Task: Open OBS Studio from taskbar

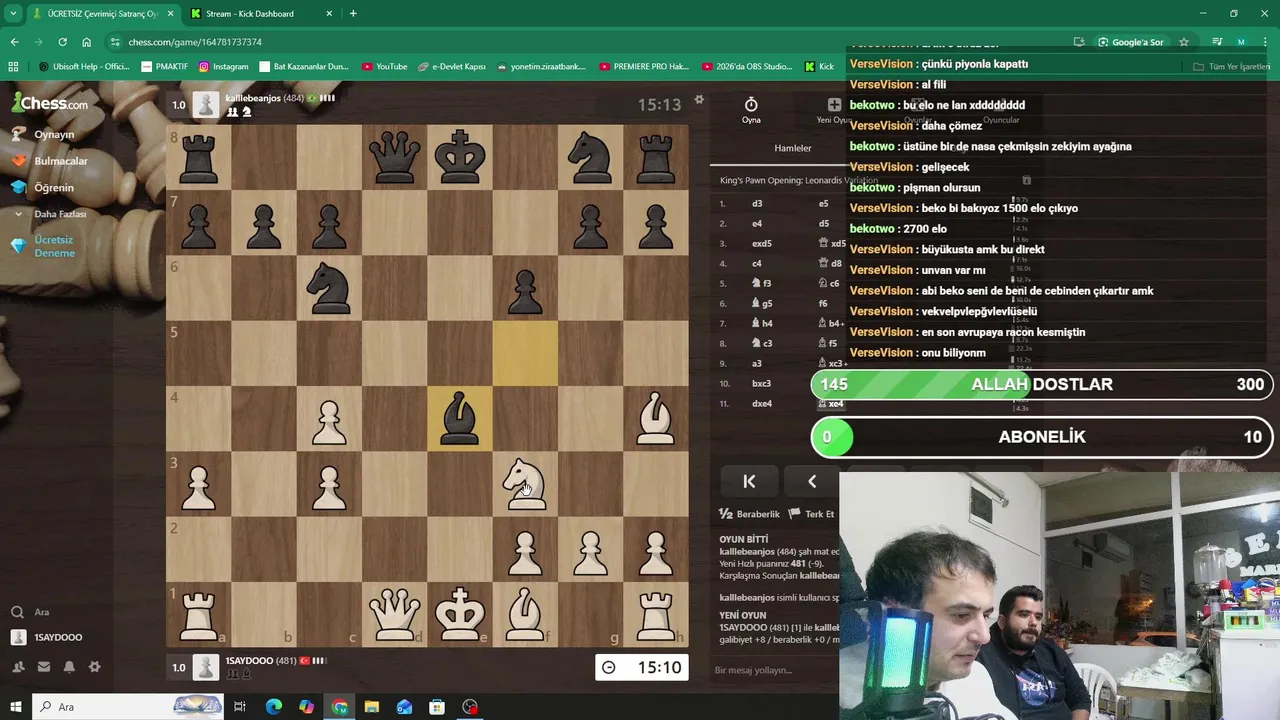Action: coord(470,707)
